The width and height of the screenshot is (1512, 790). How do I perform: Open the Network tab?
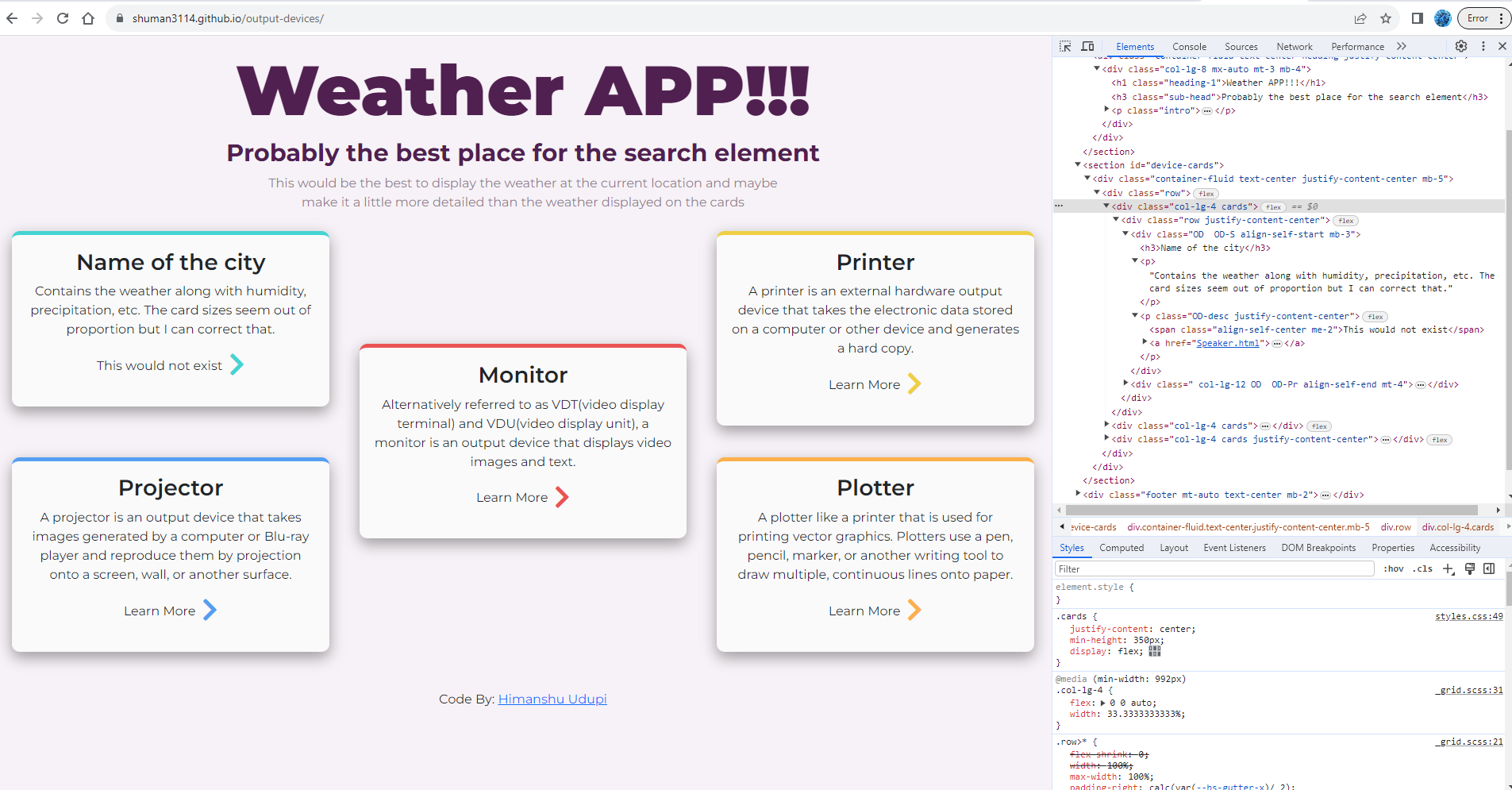pyautogui.click(x=1295, y=47)
